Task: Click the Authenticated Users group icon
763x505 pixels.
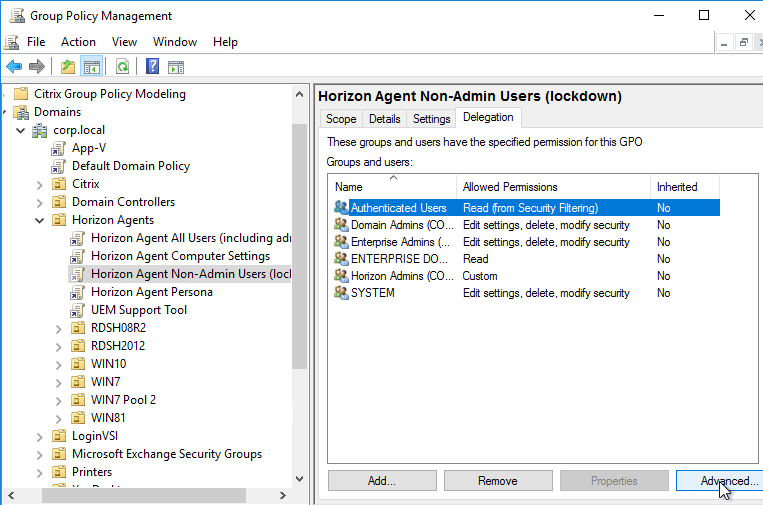Action: (x=341, y=207)
